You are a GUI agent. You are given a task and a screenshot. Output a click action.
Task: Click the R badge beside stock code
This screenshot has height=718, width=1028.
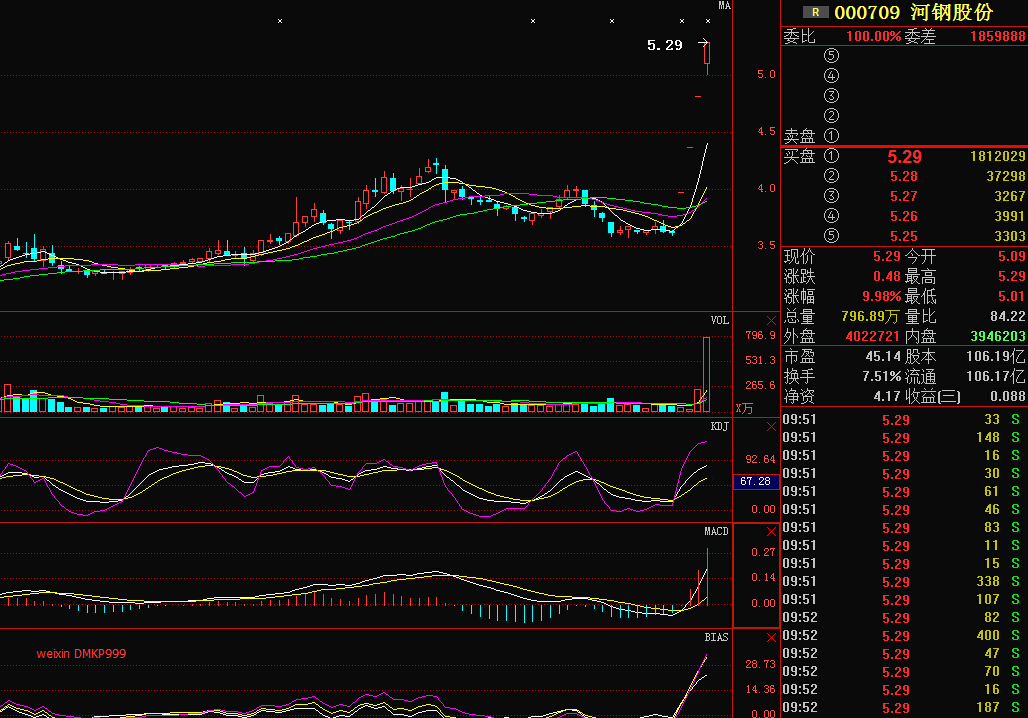pyautogui.click(x=816, y=12)
